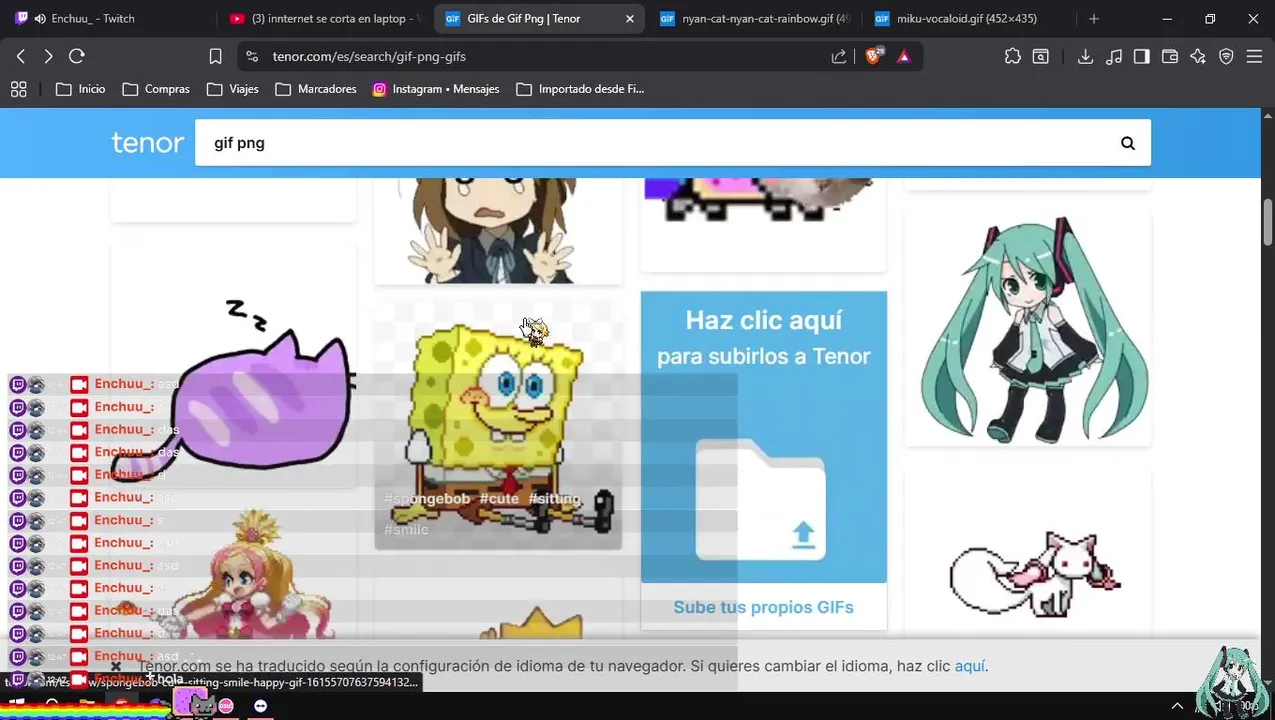
Task: Open the Instagram • Mensajes bookmark
Action: [436, 89]
